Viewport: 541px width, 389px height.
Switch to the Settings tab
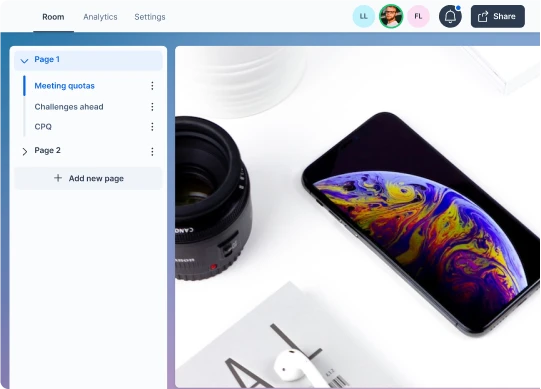coord(150,17)
